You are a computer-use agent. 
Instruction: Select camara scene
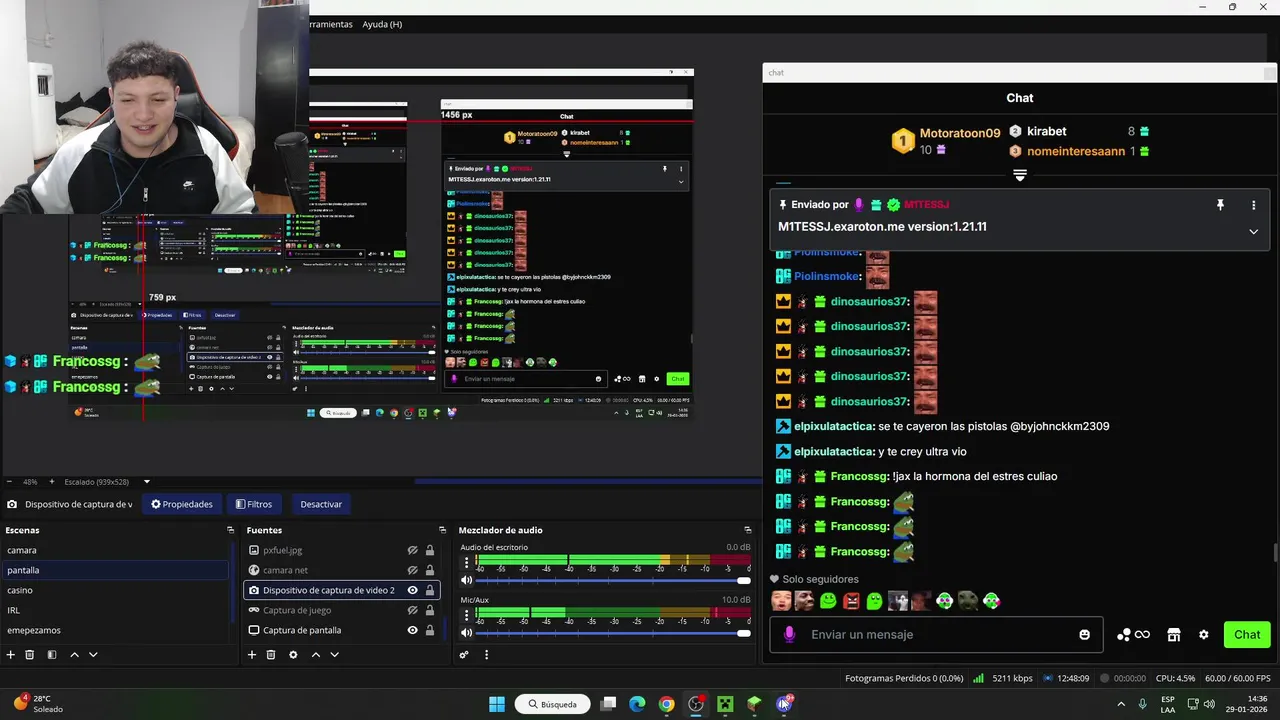[115, 550]
